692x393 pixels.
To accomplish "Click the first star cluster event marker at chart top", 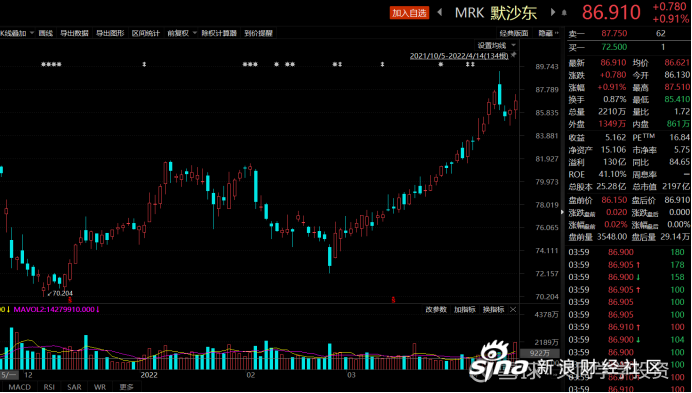I will (51, 64).
